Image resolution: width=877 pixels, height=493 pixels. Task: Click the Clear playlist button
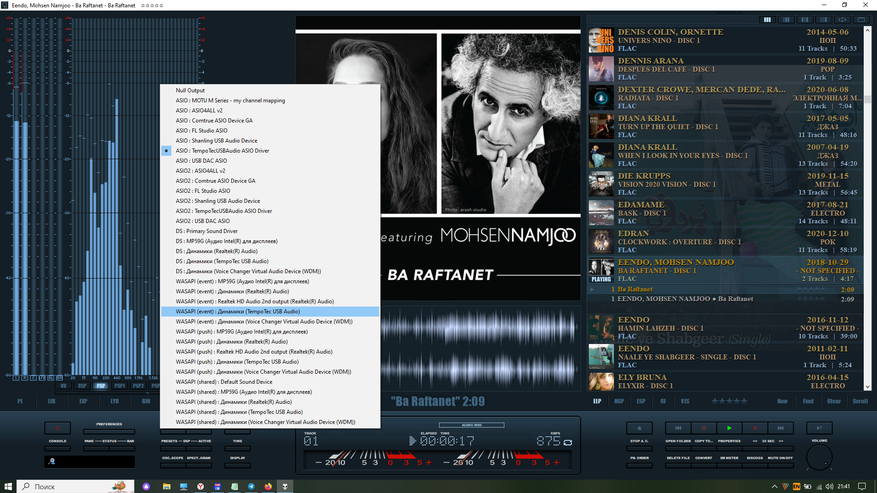coord(834,401)
